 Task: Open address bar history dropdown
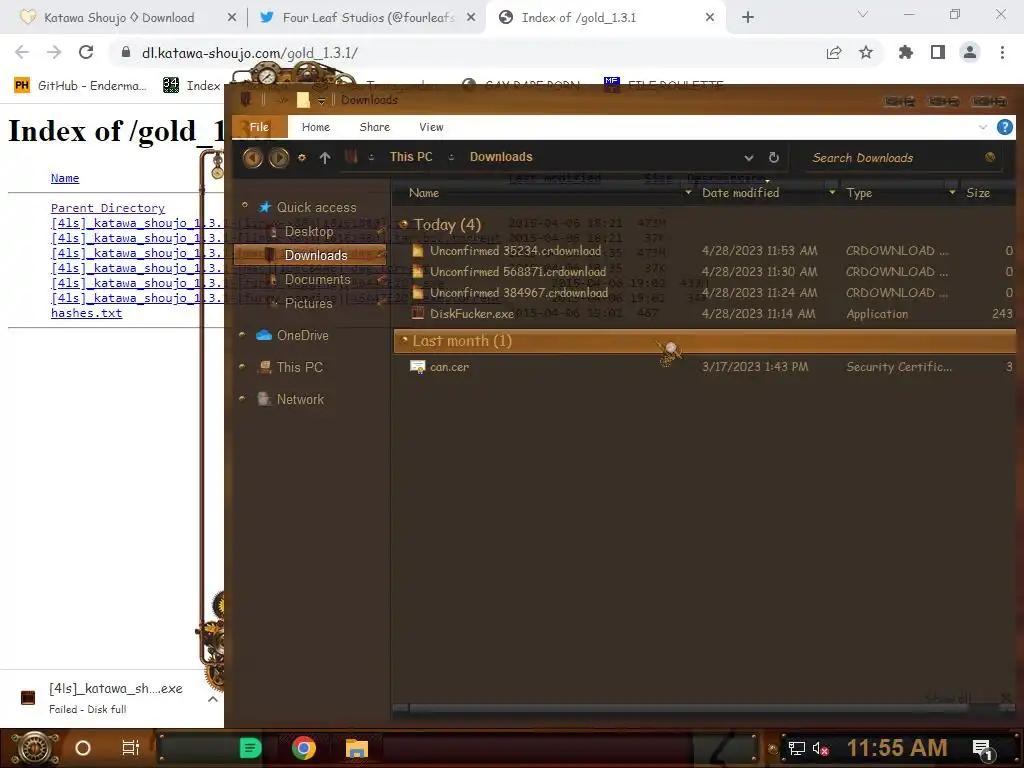click(748, 157)
